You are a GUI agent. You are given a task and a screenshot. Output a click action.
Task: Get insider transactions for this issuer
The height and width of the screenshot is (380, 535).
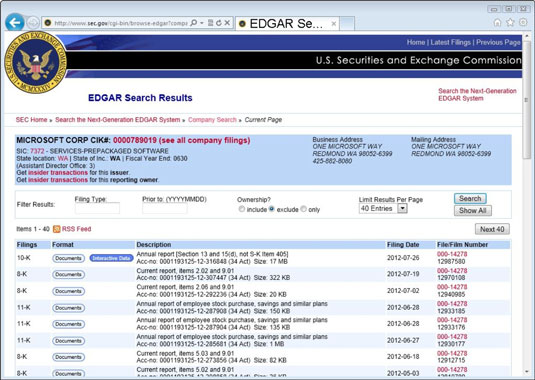click(x=58, y=173)
